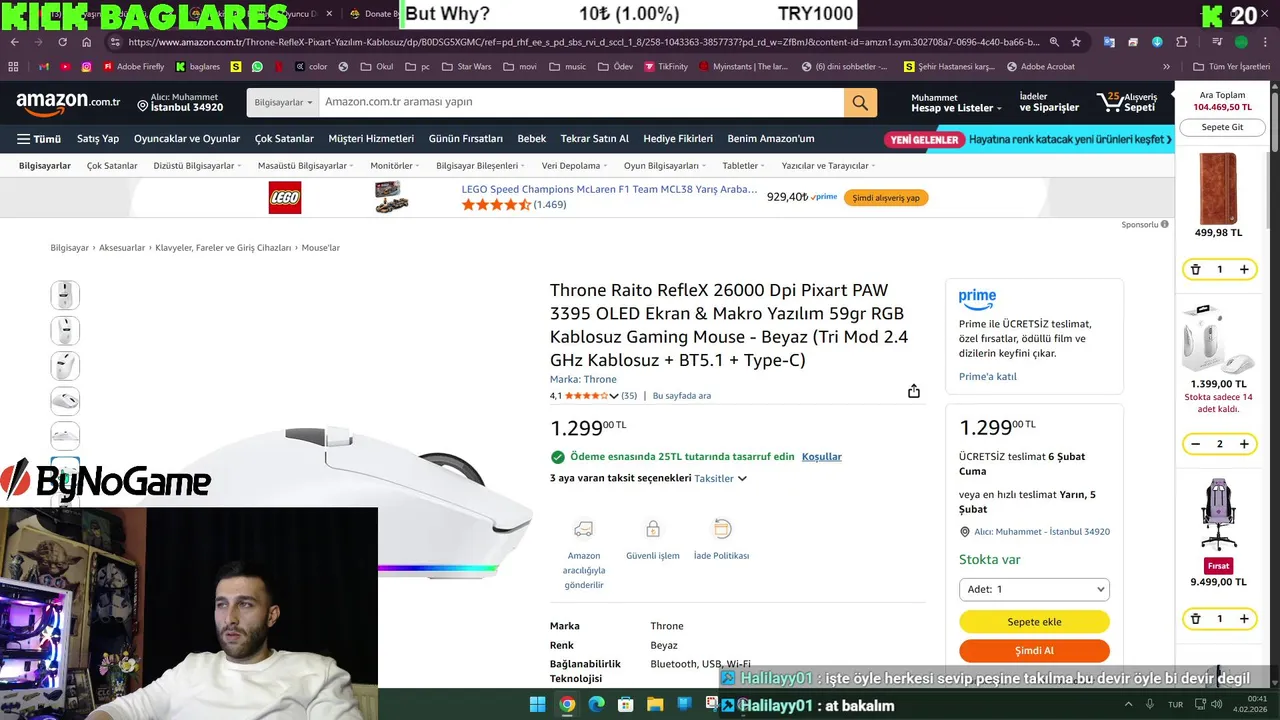Click the İade Politikası icon
Screen dimensions: 1280x720
722,529
